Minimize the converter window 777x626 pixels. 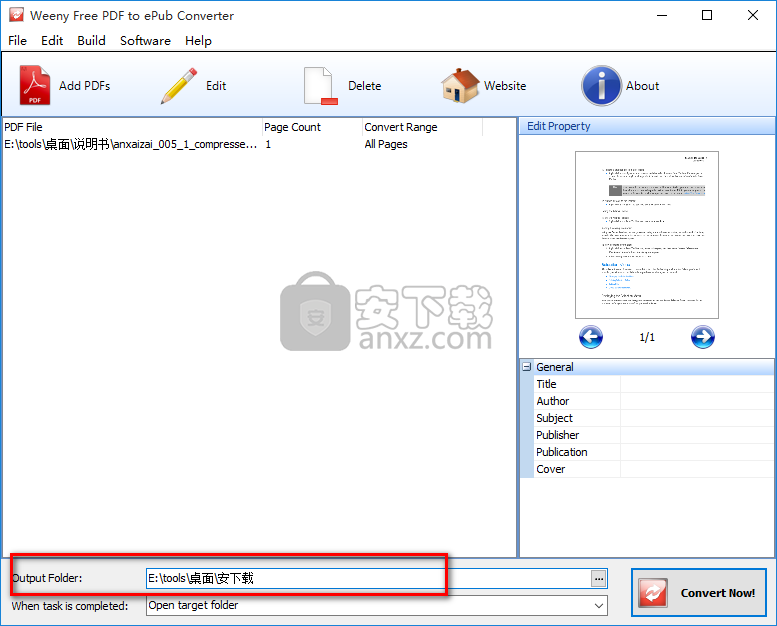pos(662,15)
